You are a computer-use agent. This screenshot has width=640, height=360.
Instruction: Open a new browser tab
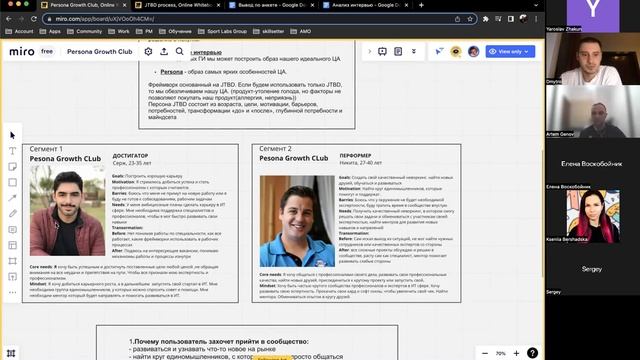pos(421,5)
